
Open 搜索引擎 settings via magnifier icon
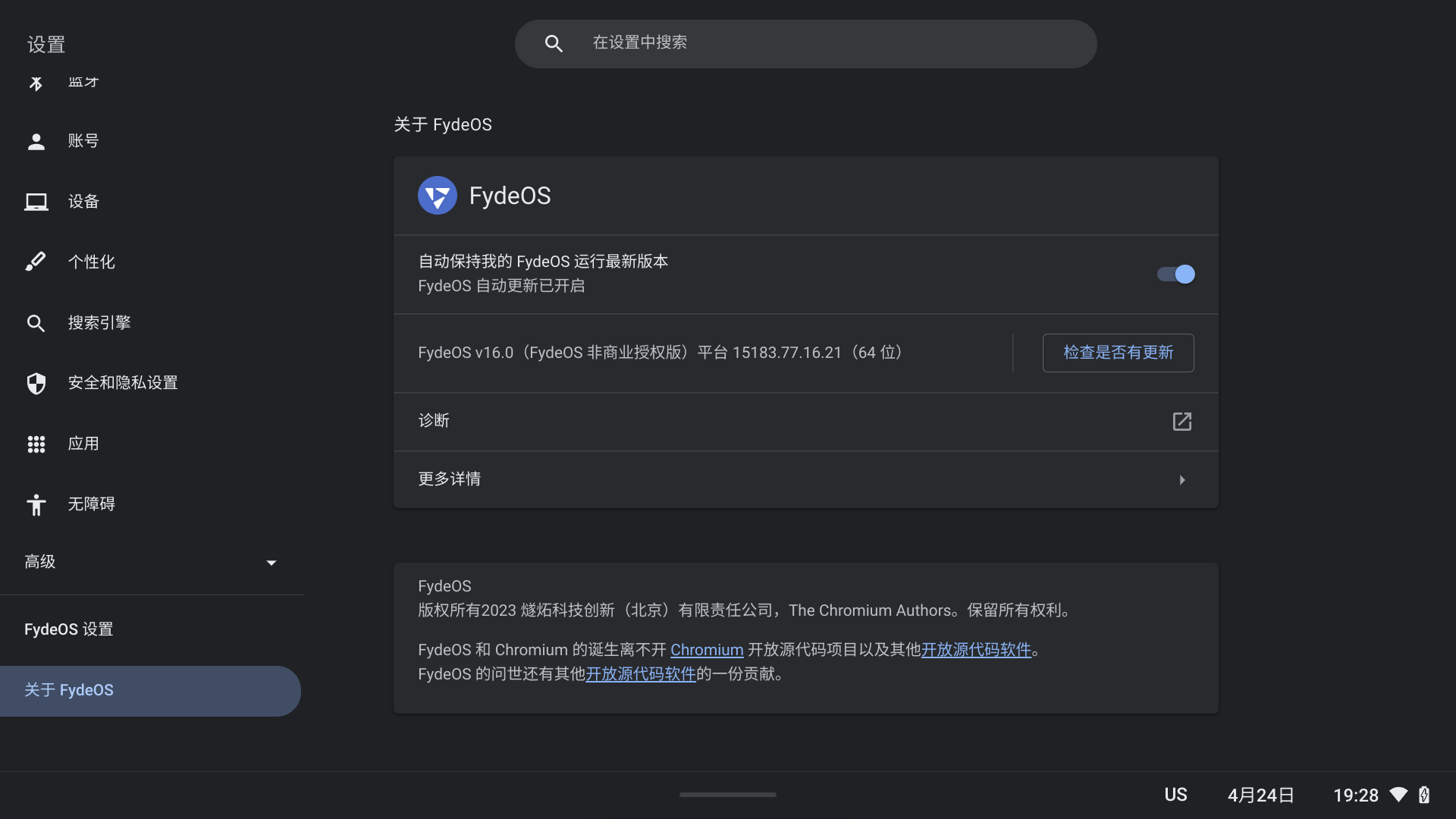coord(36,322)
